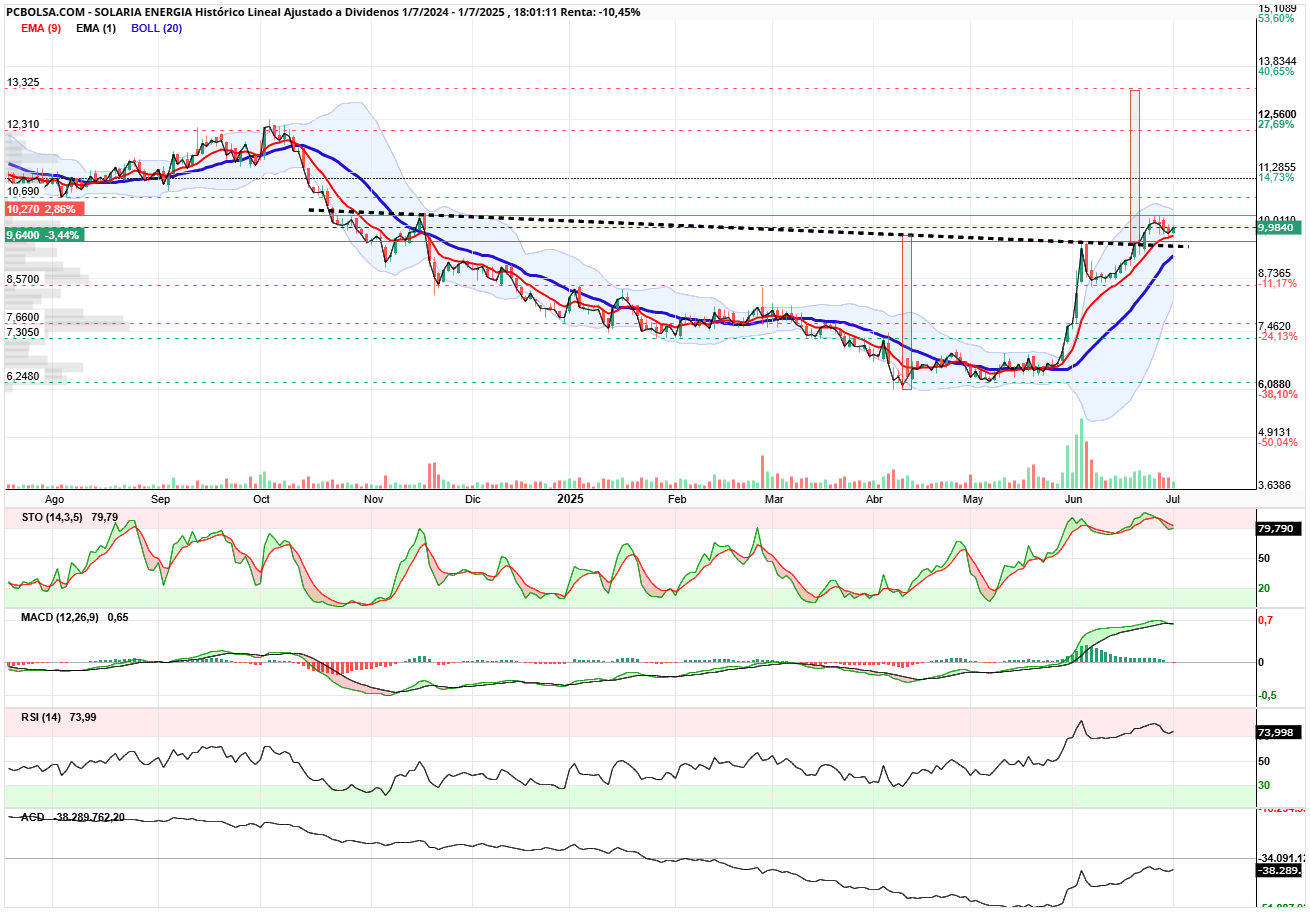Click the 14,73% percentage axis label
The width and height of the screenshot is (1310, 912).
coord(1277,177)
